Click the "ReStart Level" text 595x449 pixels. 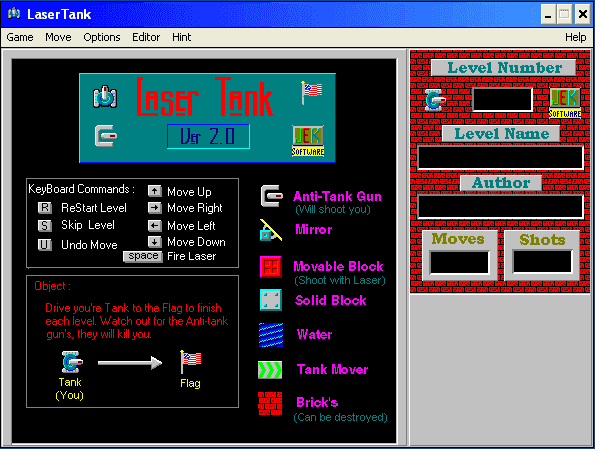click(x=94, y=208)
